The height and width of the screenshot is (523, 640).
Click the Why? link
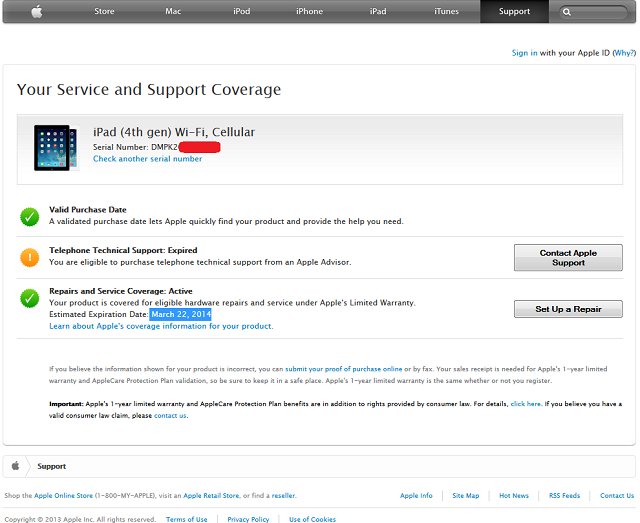(624, 53)
